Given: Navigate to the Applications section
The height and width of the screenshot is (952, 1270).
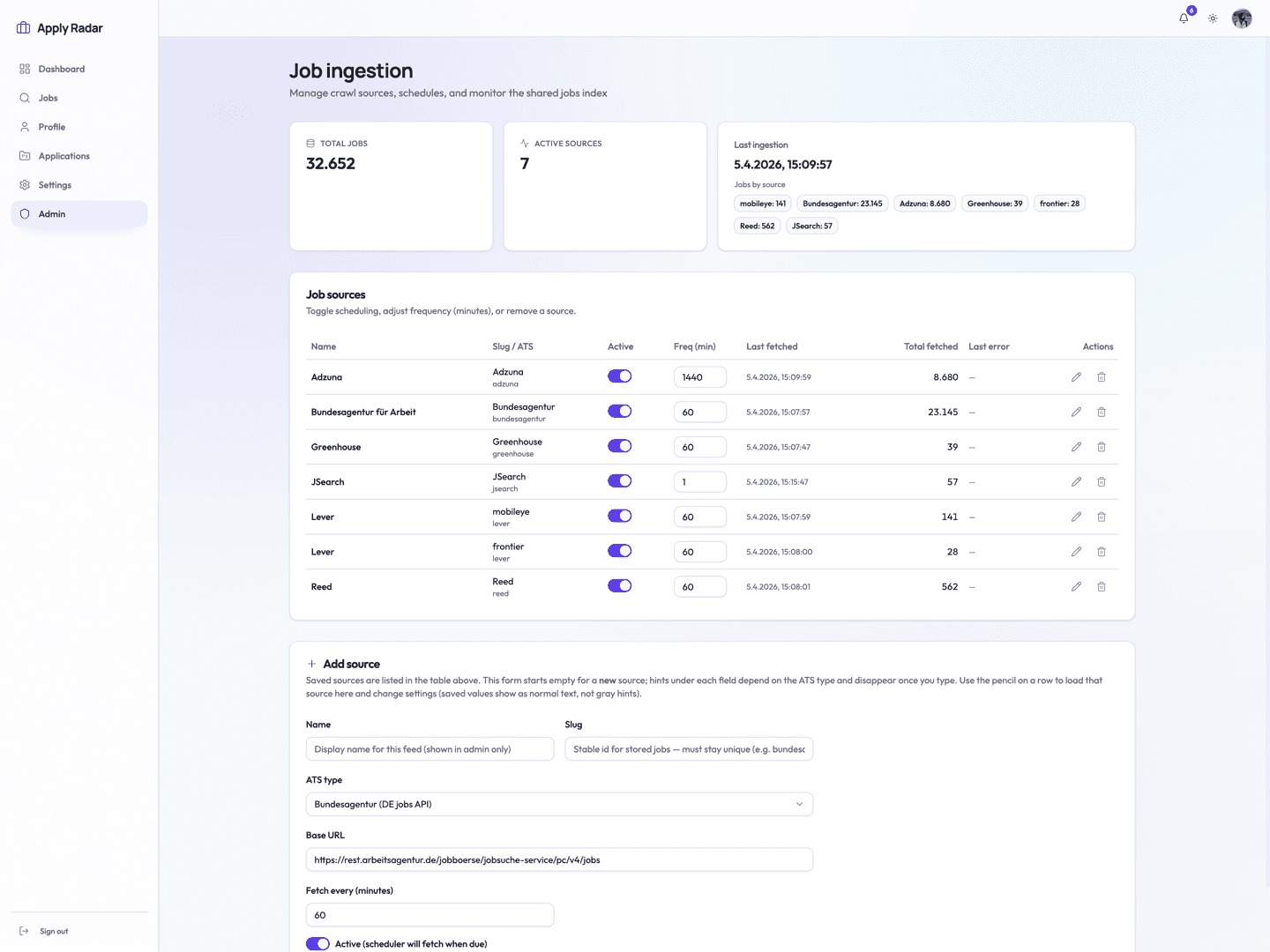Looking at the screenshot, I should coord(63,155).
